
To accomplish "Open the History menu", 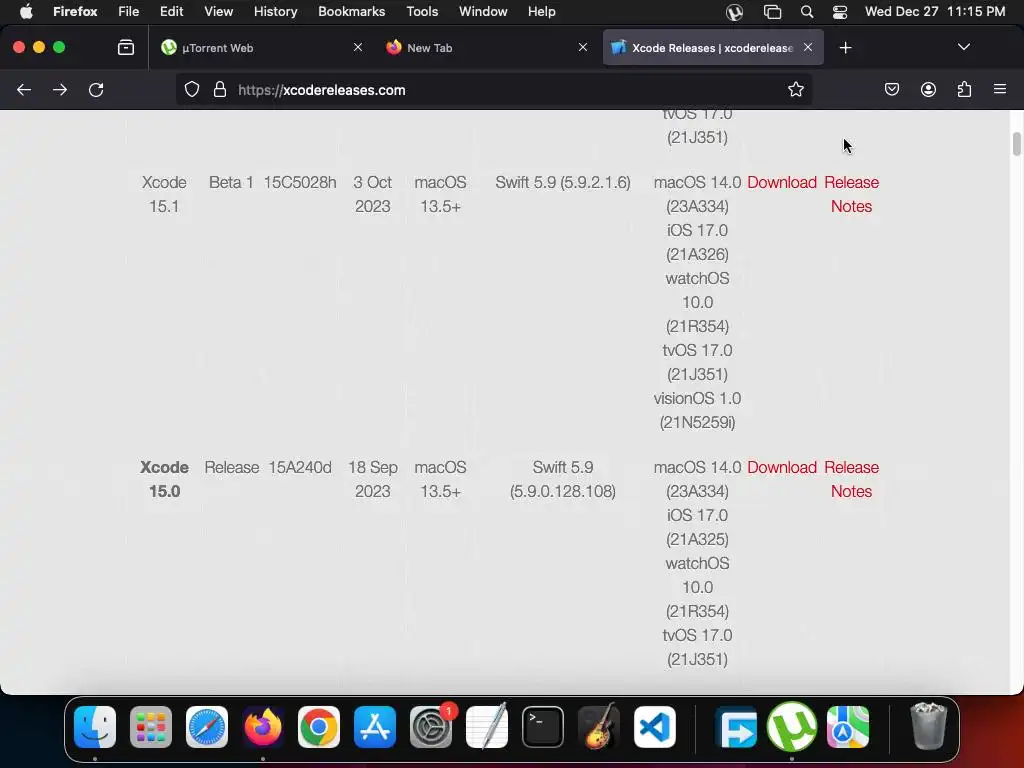I will tap(275, 12).
